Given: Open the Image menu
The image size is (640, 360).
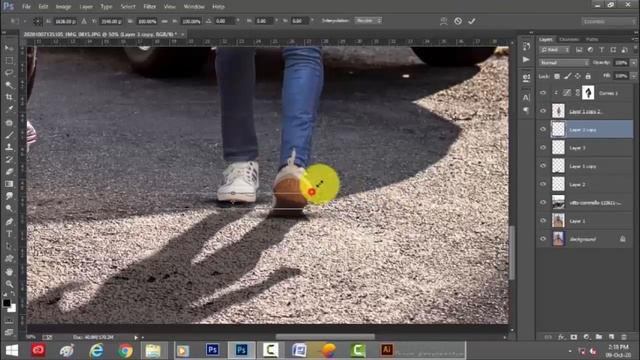Looking at the screenshot, I should [63, 7].
